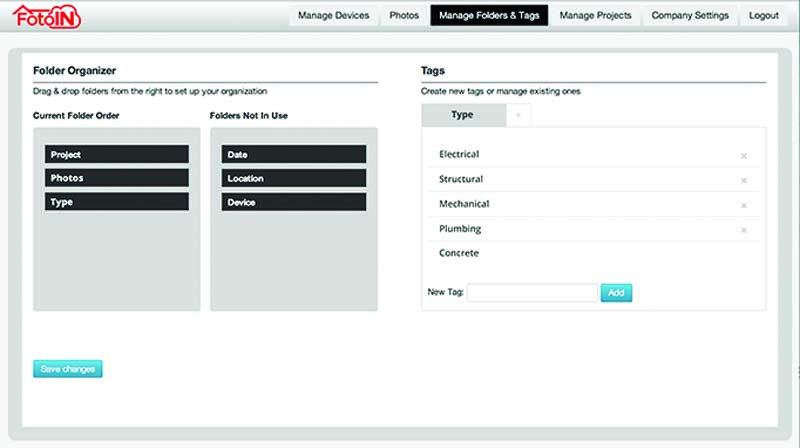The height and width of the screenshot is (448, 800).
Task: Remove the Structural tag
Action: click(743, 181)
